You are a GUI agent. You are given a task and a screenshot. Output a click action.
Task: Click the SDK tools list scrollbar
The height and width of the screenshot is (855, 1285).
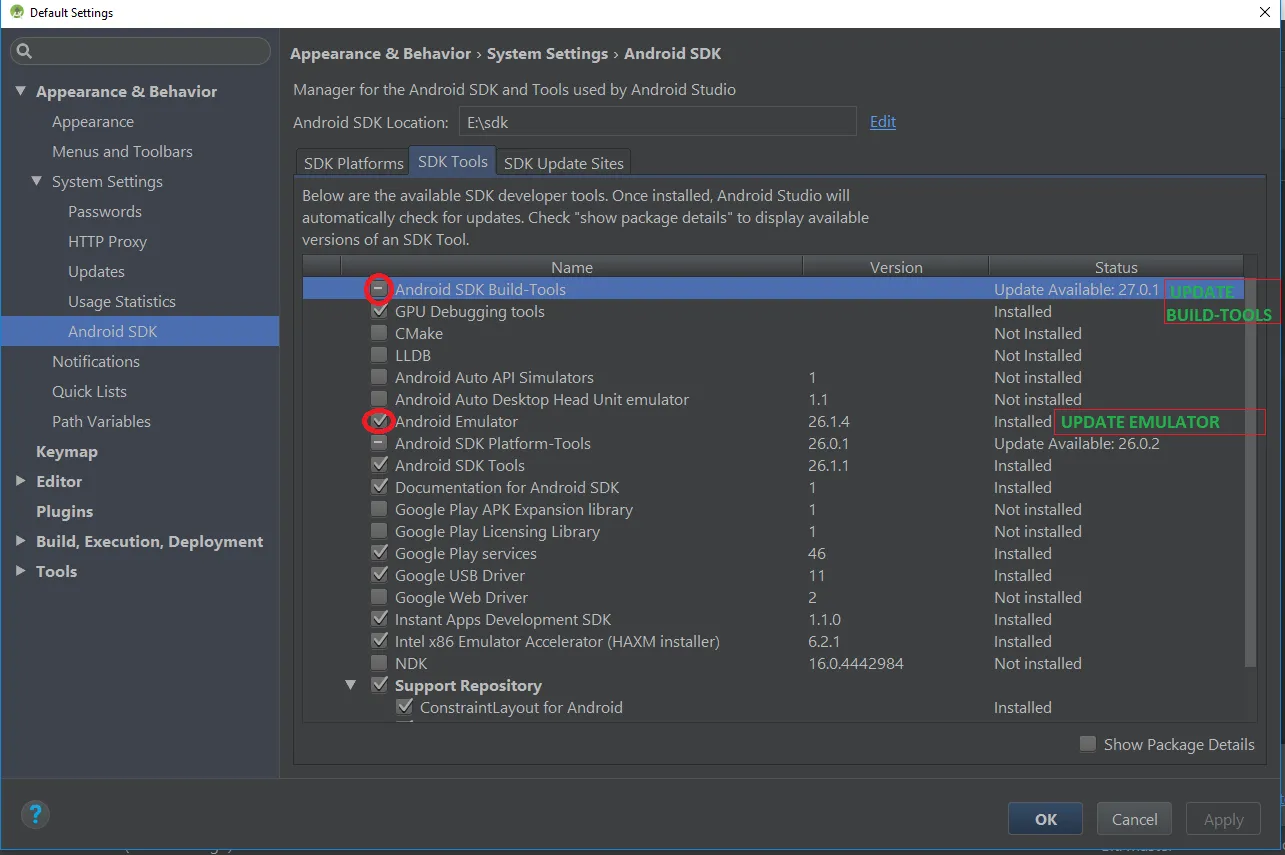point(1250,473)
